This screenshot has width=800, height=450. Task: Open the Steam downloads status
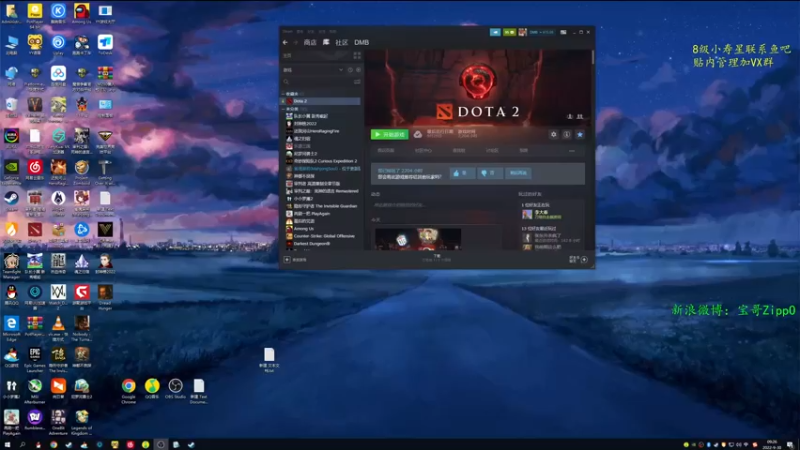tap(437, 258)
